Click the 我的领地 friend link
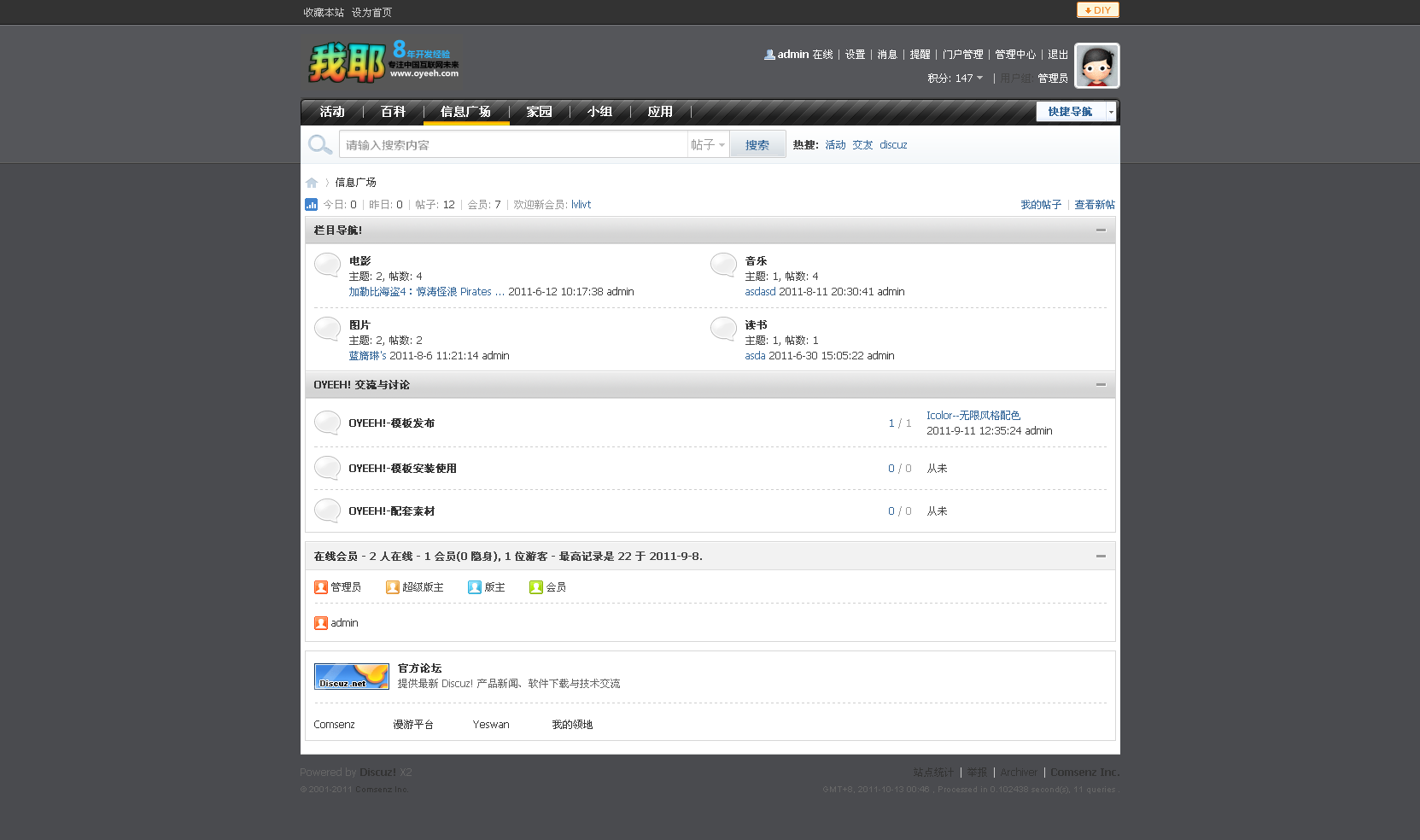This screenshot has width=1420, height=840. point(572,725)
